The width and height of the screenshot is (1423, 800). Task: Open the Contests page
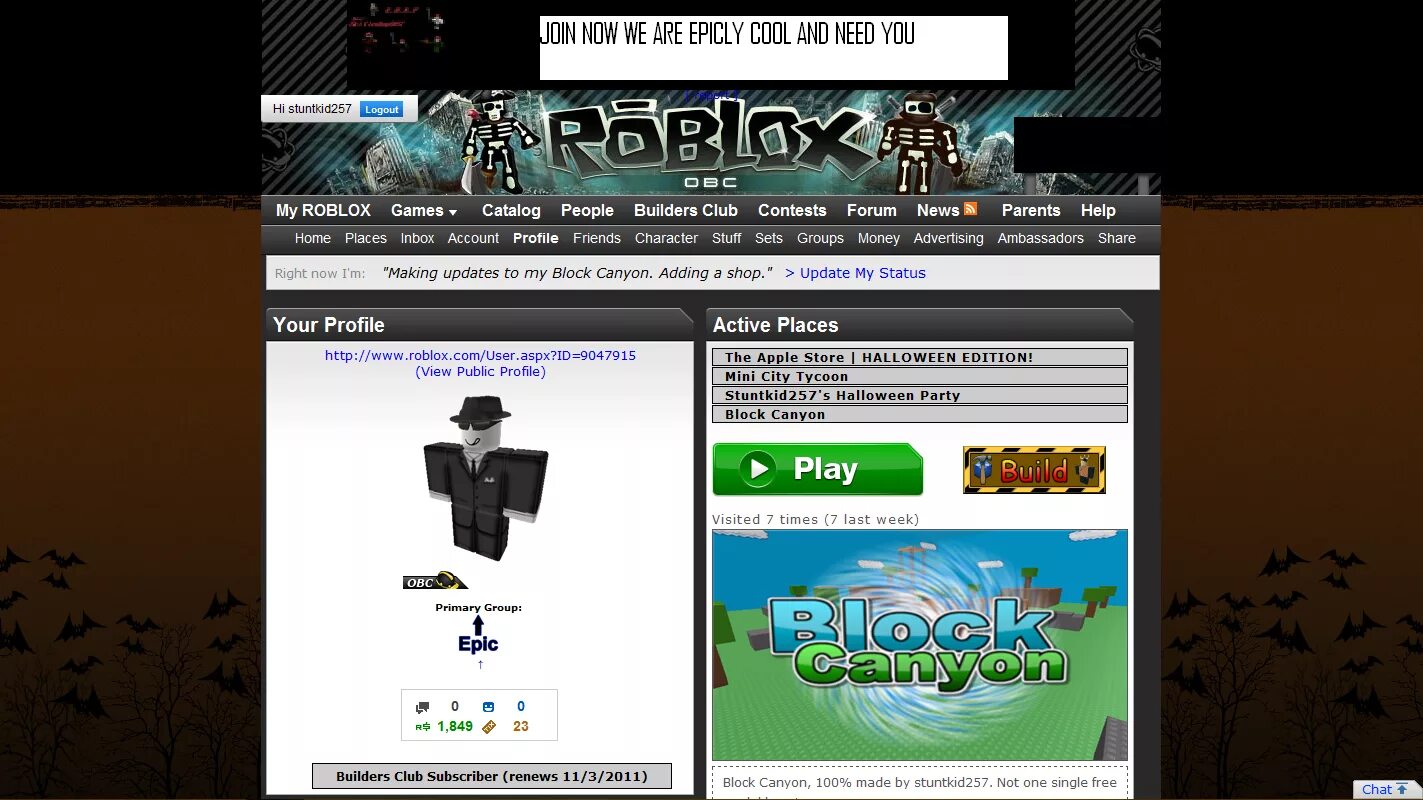click(792, 210)
